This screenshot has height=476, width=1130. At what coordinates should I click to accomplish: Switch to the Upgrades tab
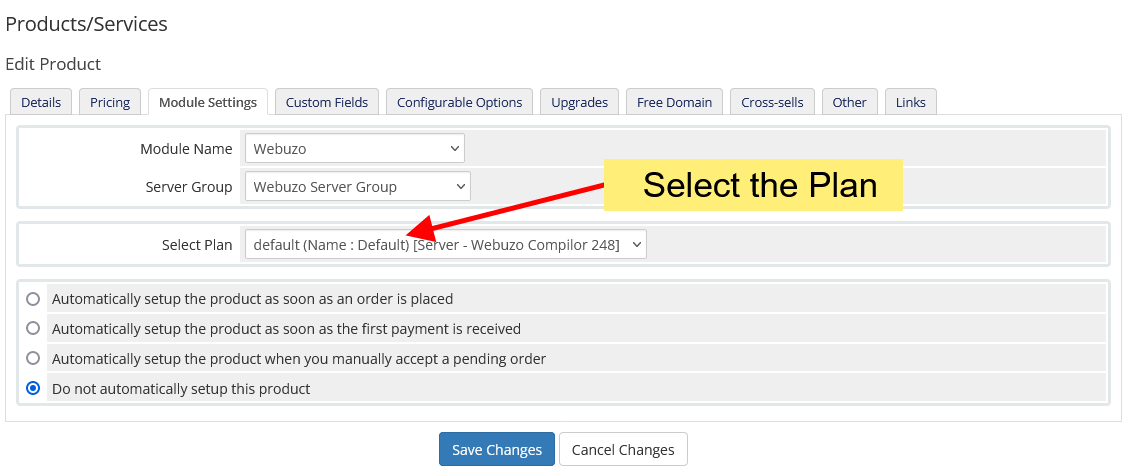[x=579, y=102]
